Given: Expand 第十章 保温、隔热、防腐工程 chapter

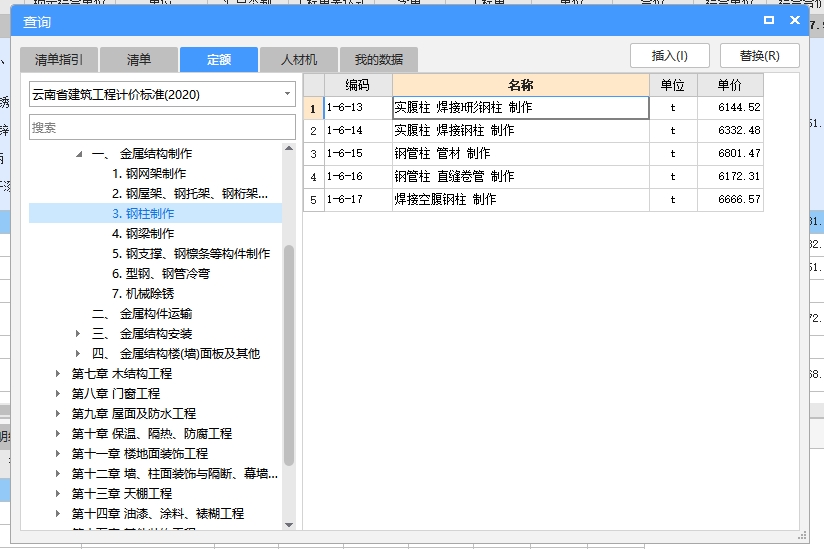Looking at the screenshot, I should 58,433.
